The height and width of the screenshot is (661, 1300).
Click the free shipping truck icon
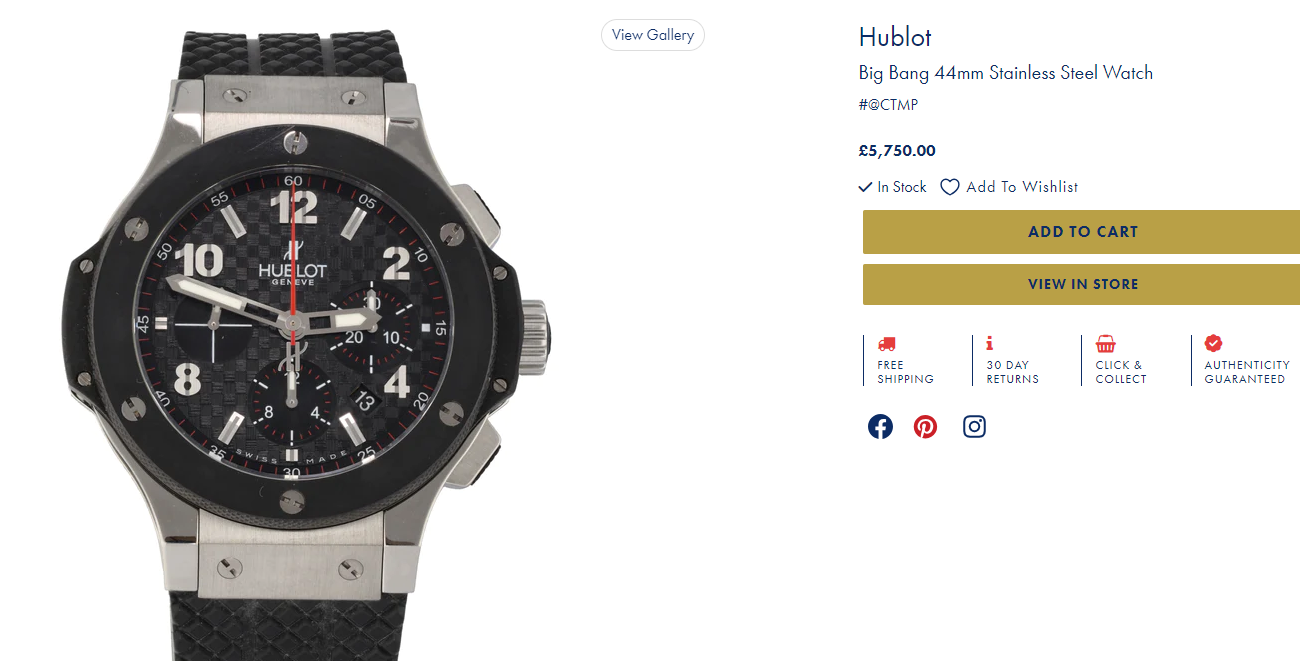886,344
